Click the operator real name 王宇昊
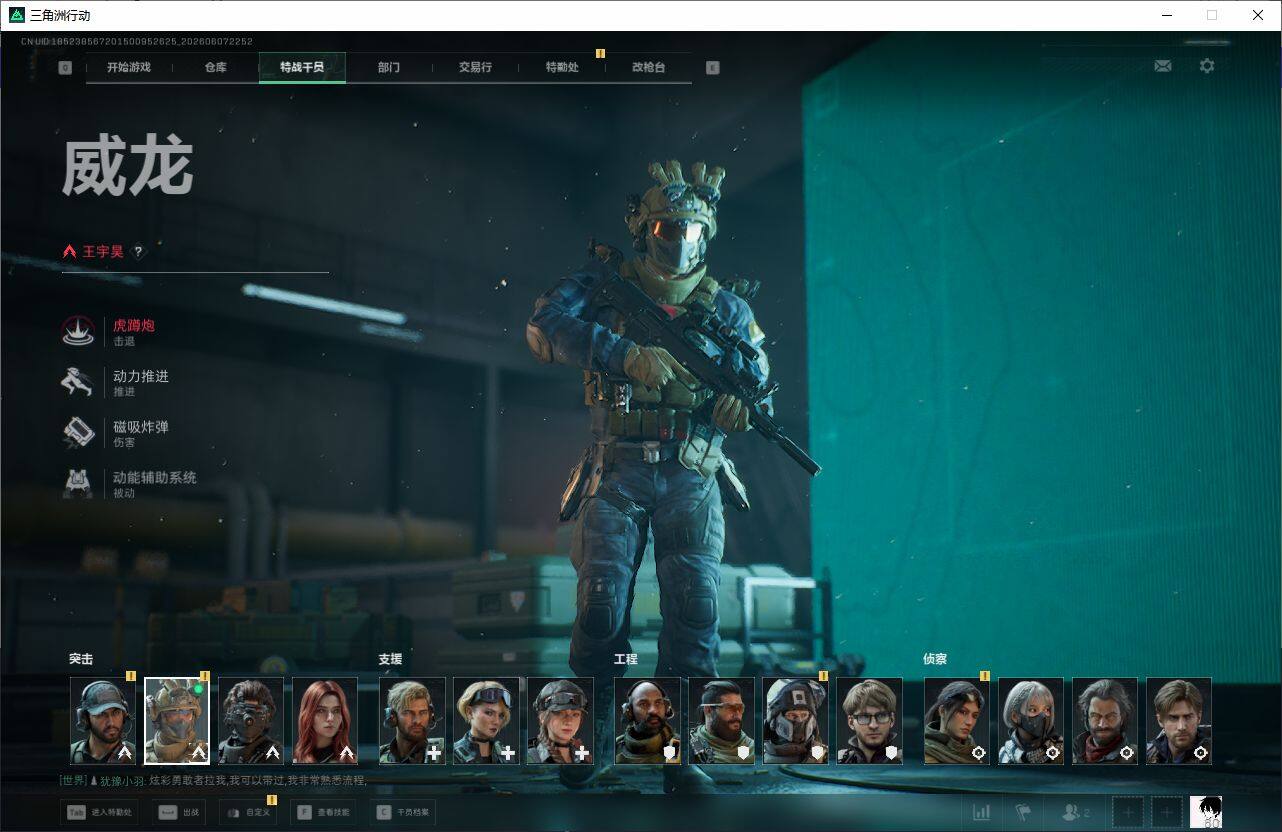Viewport: 1282px width, 832px height. coord(103,252)
